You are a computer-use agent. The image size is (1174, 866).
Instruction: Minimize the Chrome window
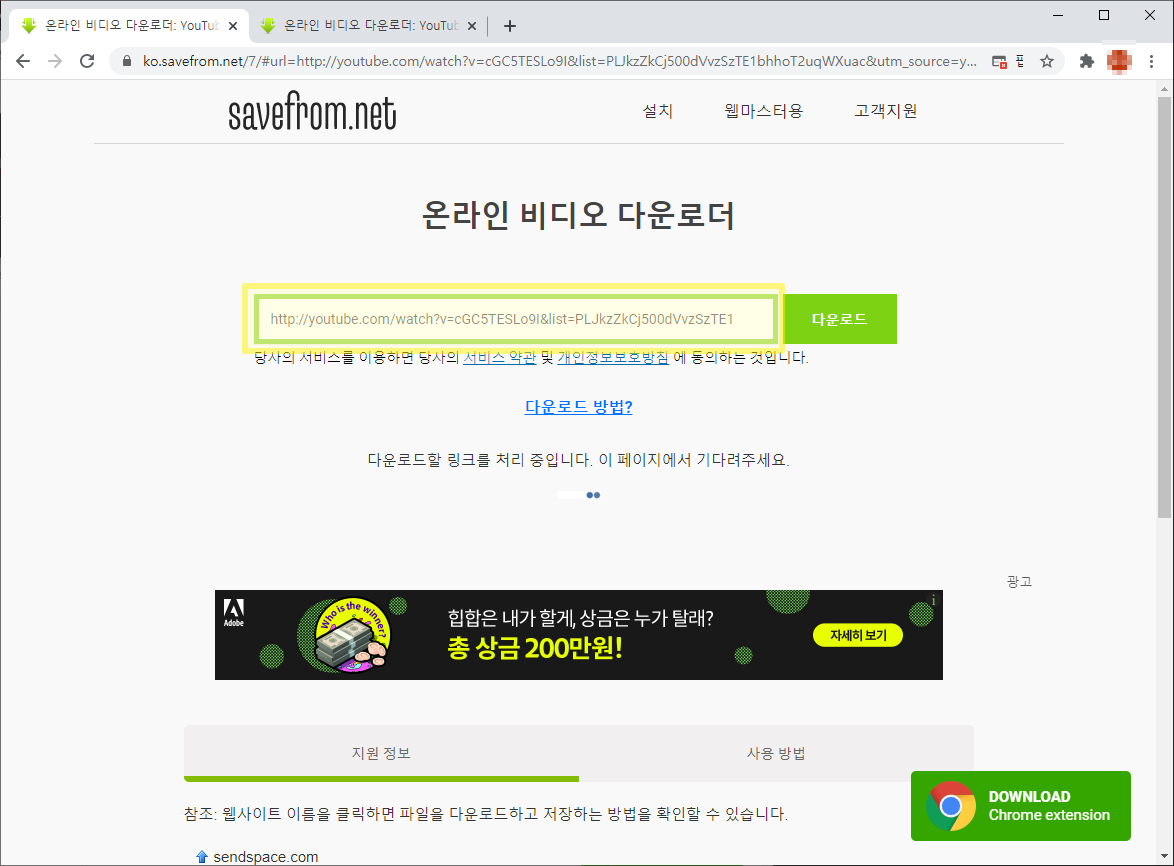point(1058,15)
